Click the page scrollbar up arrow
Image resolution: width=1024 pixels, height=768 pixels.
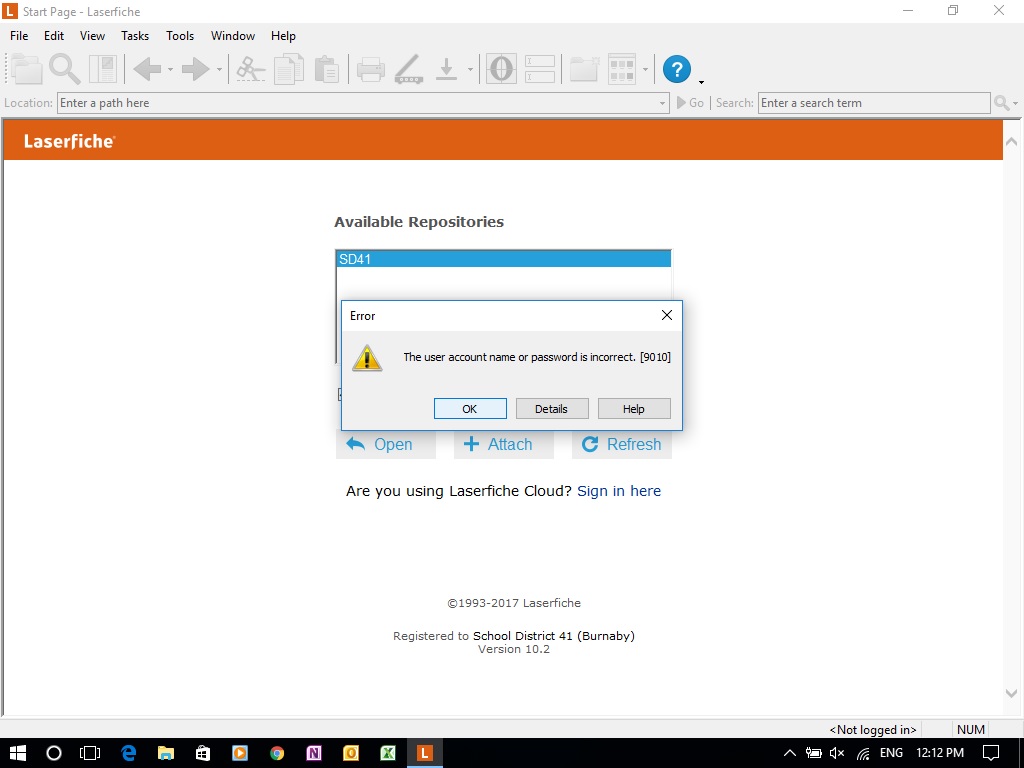pyautogui.click(x=1011, y=142)
